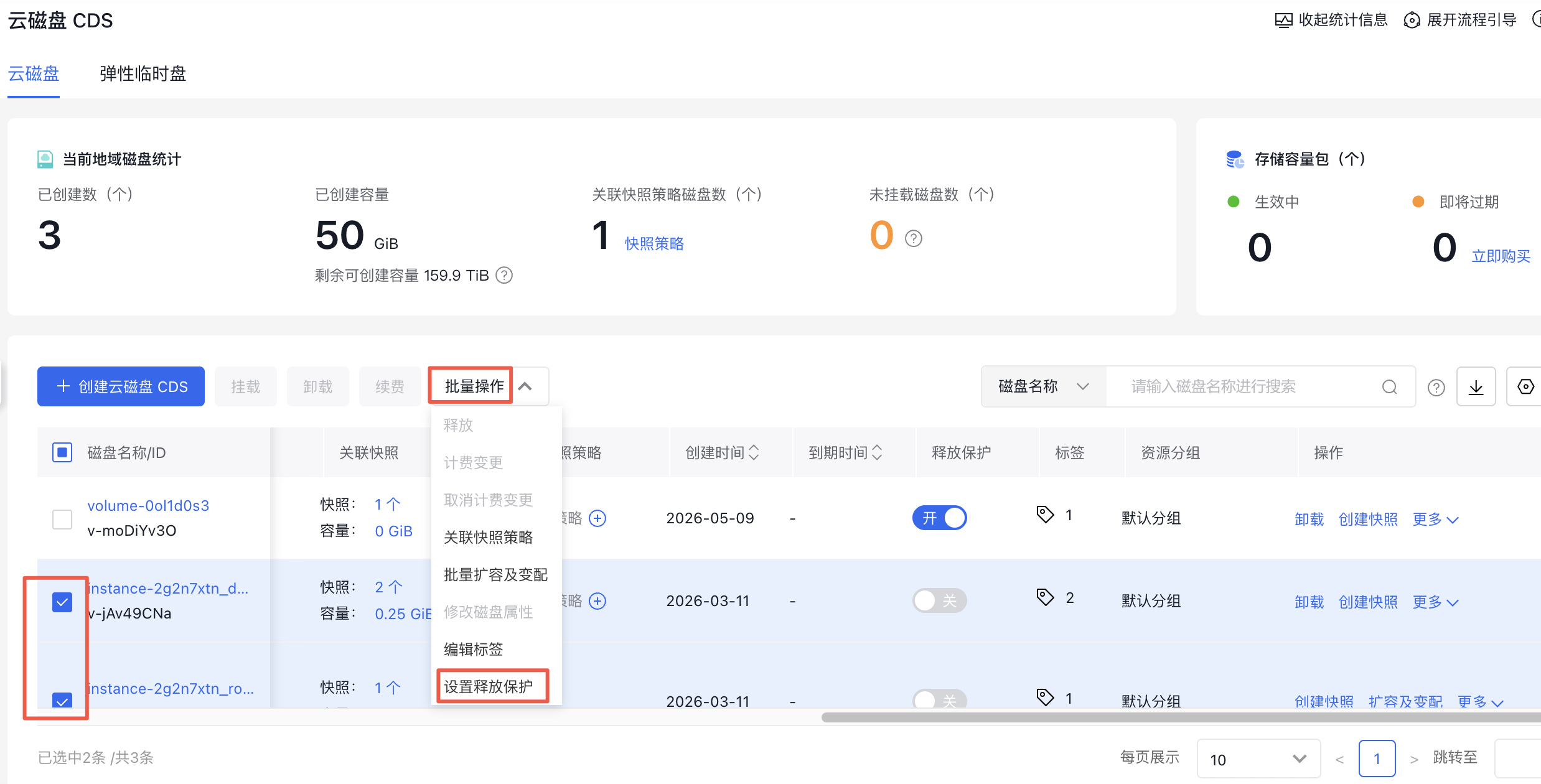Viewport: 1541px width, 784px height.
Task: Choose 批量扩容及变配 from batch menu
Action: coord(496,574)
